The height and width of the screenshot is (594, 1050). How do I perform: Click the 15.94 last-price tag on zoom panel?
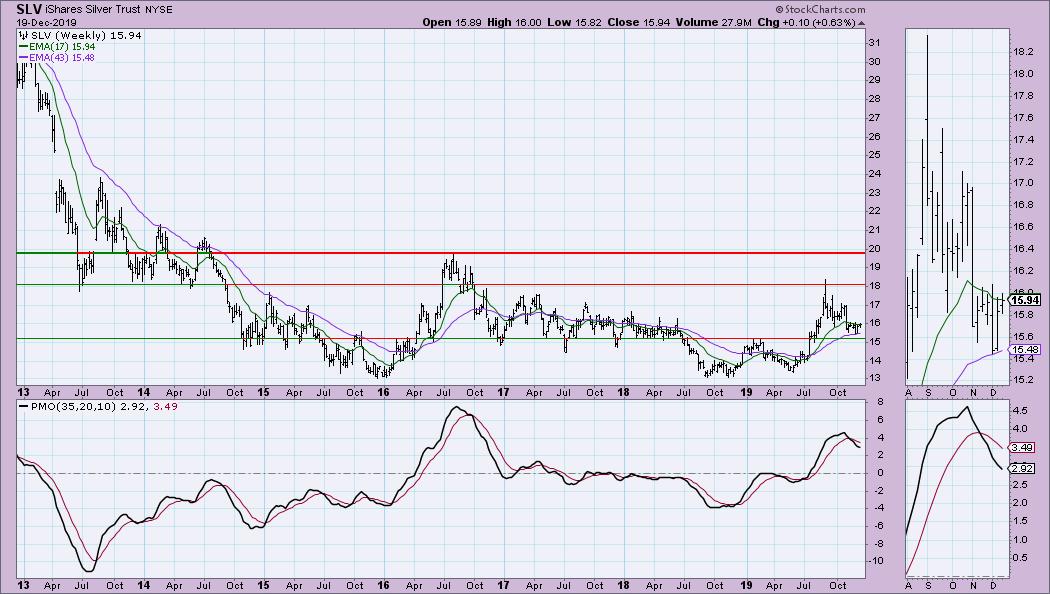click(1025, 301)
